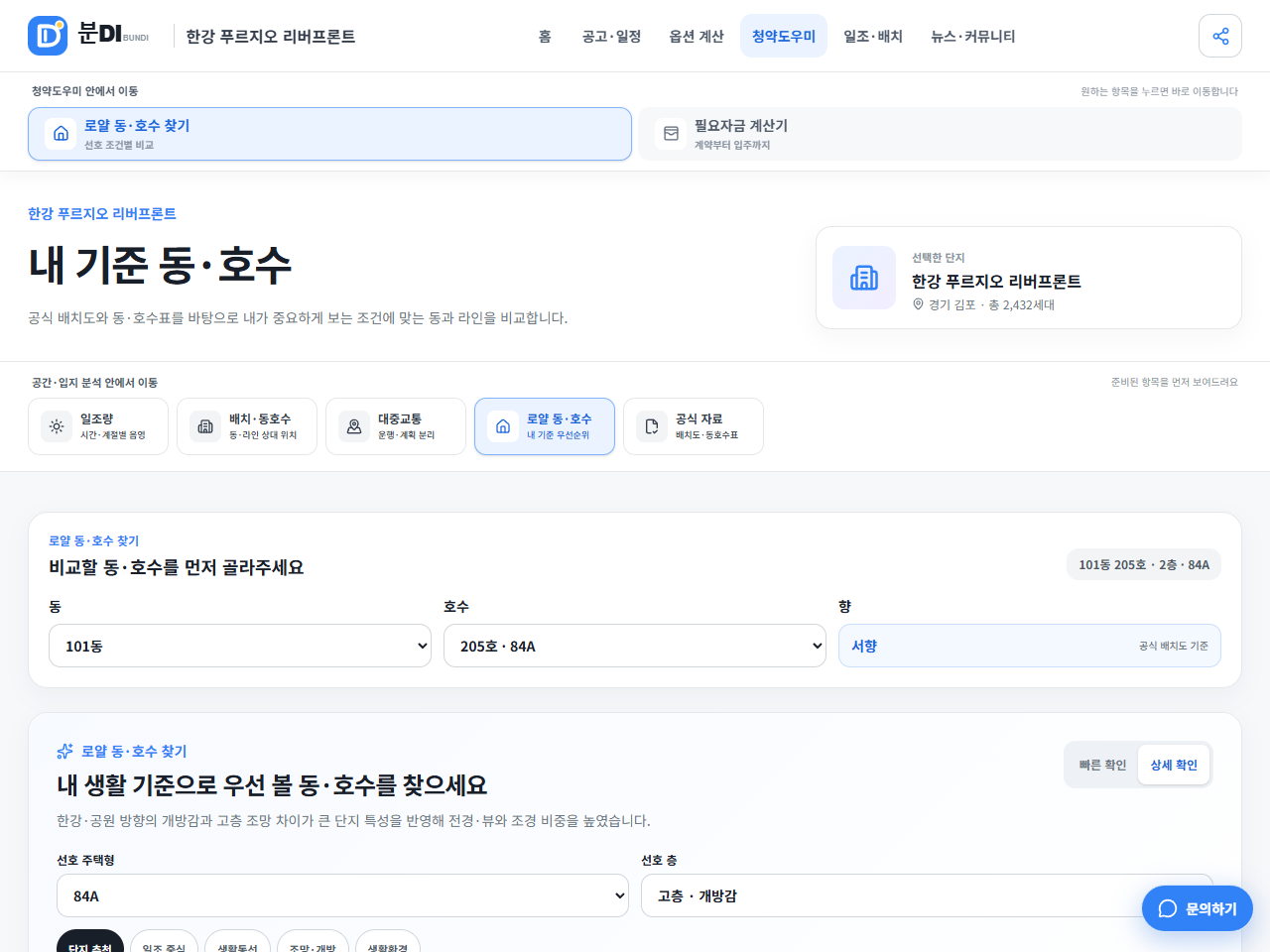This screenshot has height=952, width=1270.
Task: Click the location pin icon by 경기 김포
Action: [918, 304]
